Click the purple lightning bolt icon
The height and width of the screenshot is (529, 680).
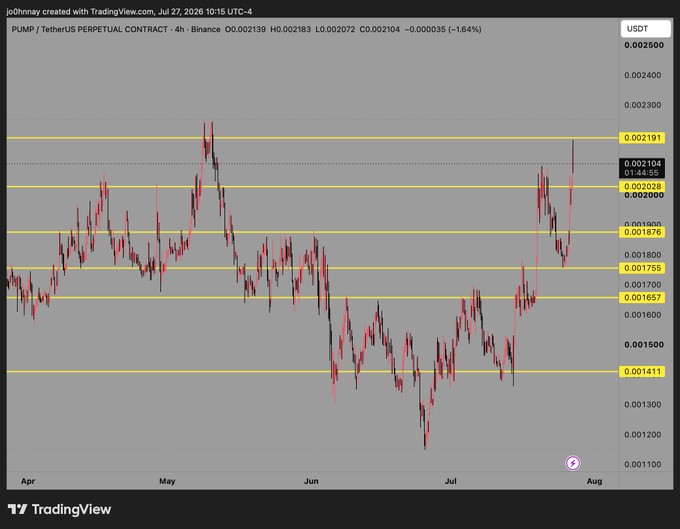coord(572,463)
